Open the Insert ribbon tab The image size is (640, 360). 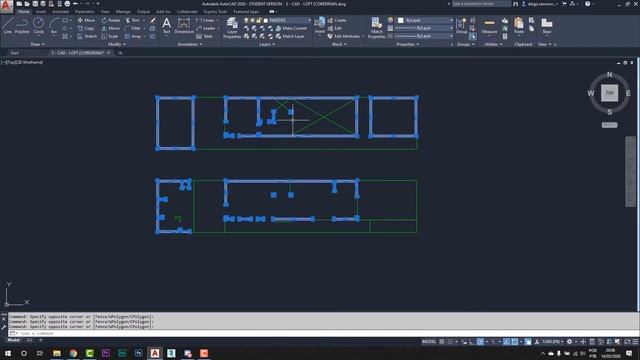pos(41,12)
